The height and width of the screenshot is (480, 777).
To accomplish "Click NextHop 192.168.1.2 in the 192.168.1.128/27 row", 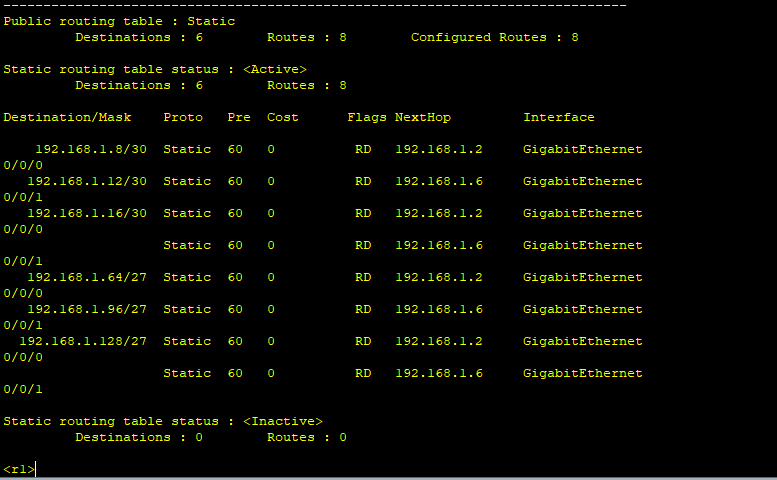I will [x=439, y=341].
